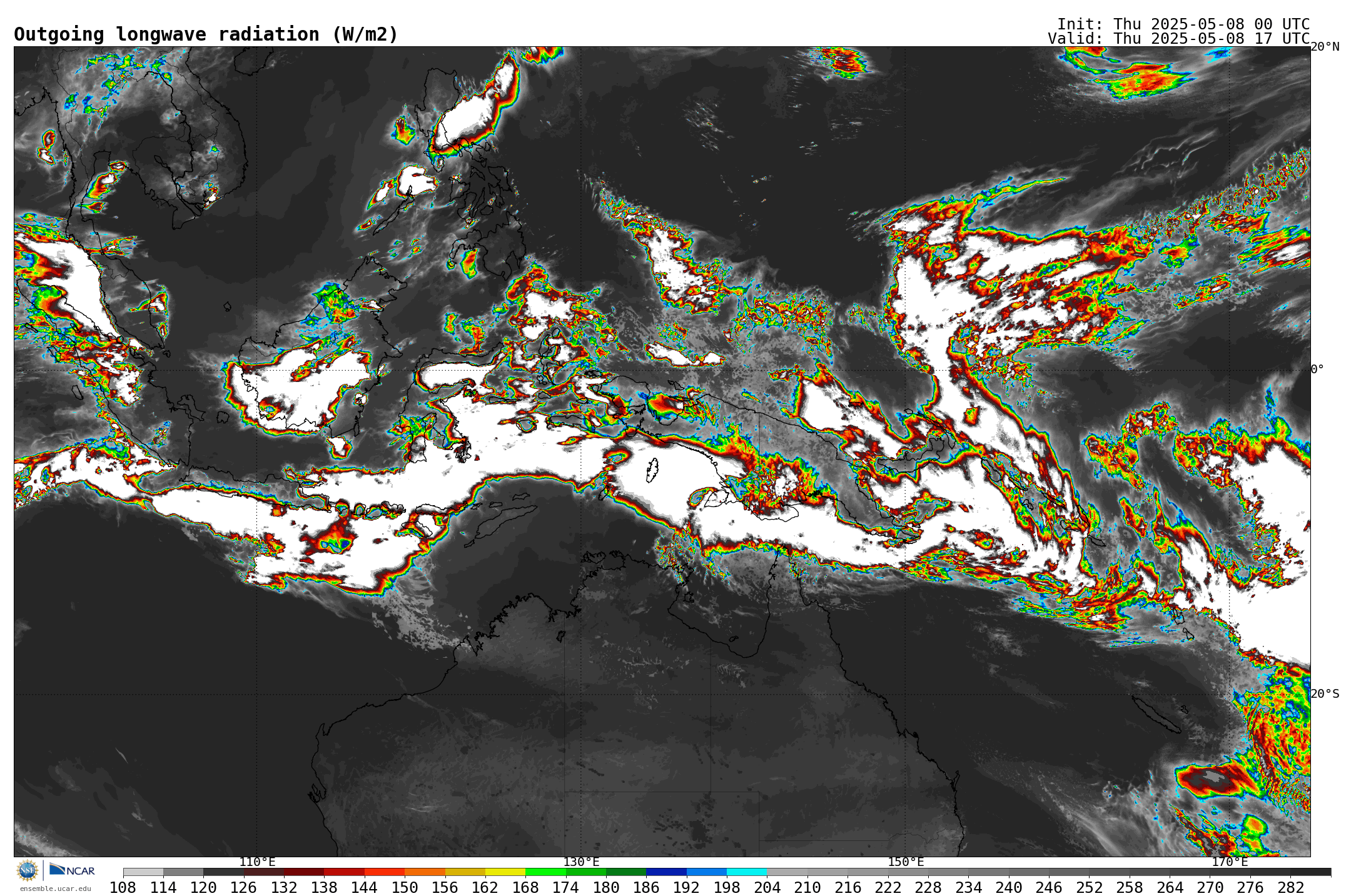Click the 174 colorbar tick value
Image resolution: width=1351 pixels, height=896 pixels.
[566, 888]
